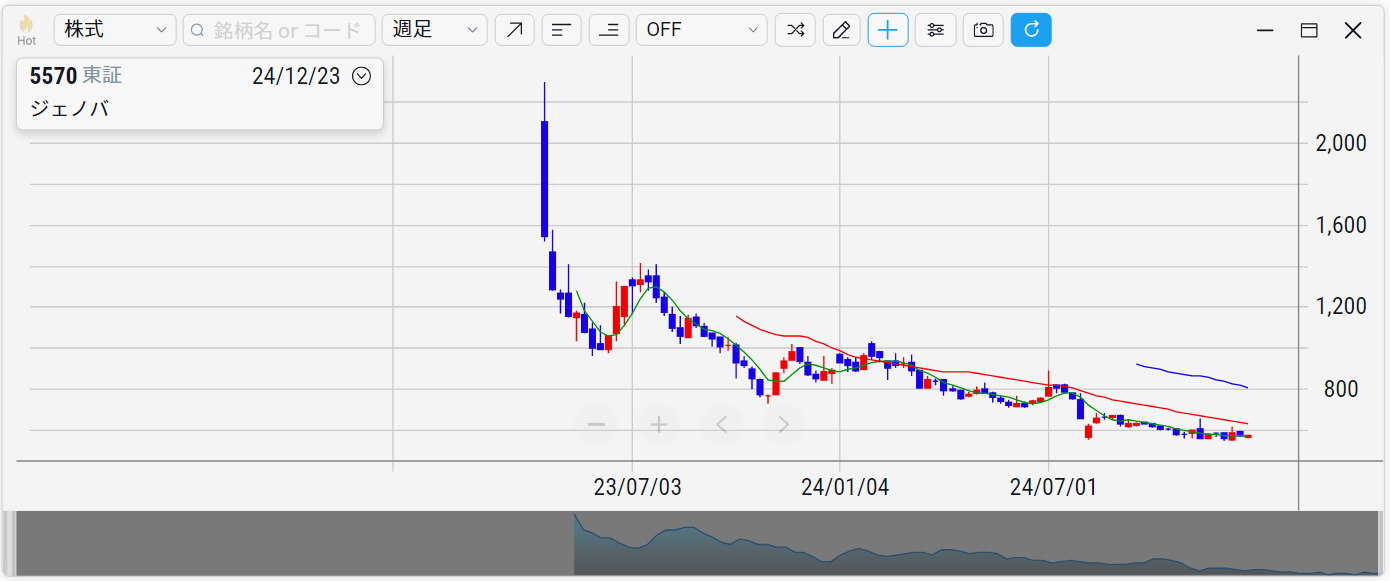
Task: Close the chart window
Action: click(x=1353, y=31)
